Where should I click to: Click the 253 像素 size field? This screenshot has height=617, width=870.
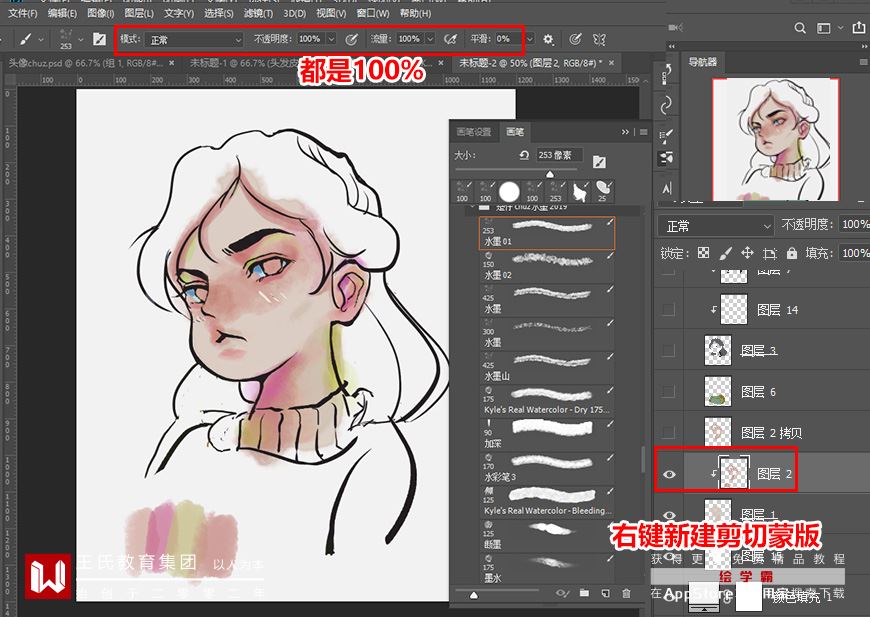click(559, 155)
